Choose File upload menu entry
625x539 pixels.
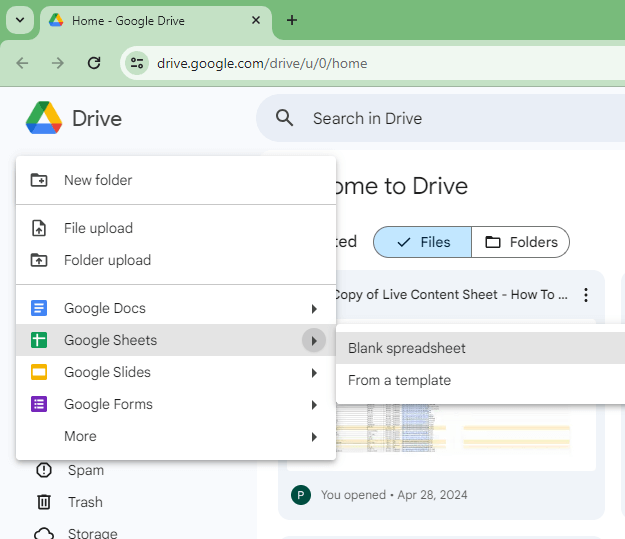click(176, 228)
